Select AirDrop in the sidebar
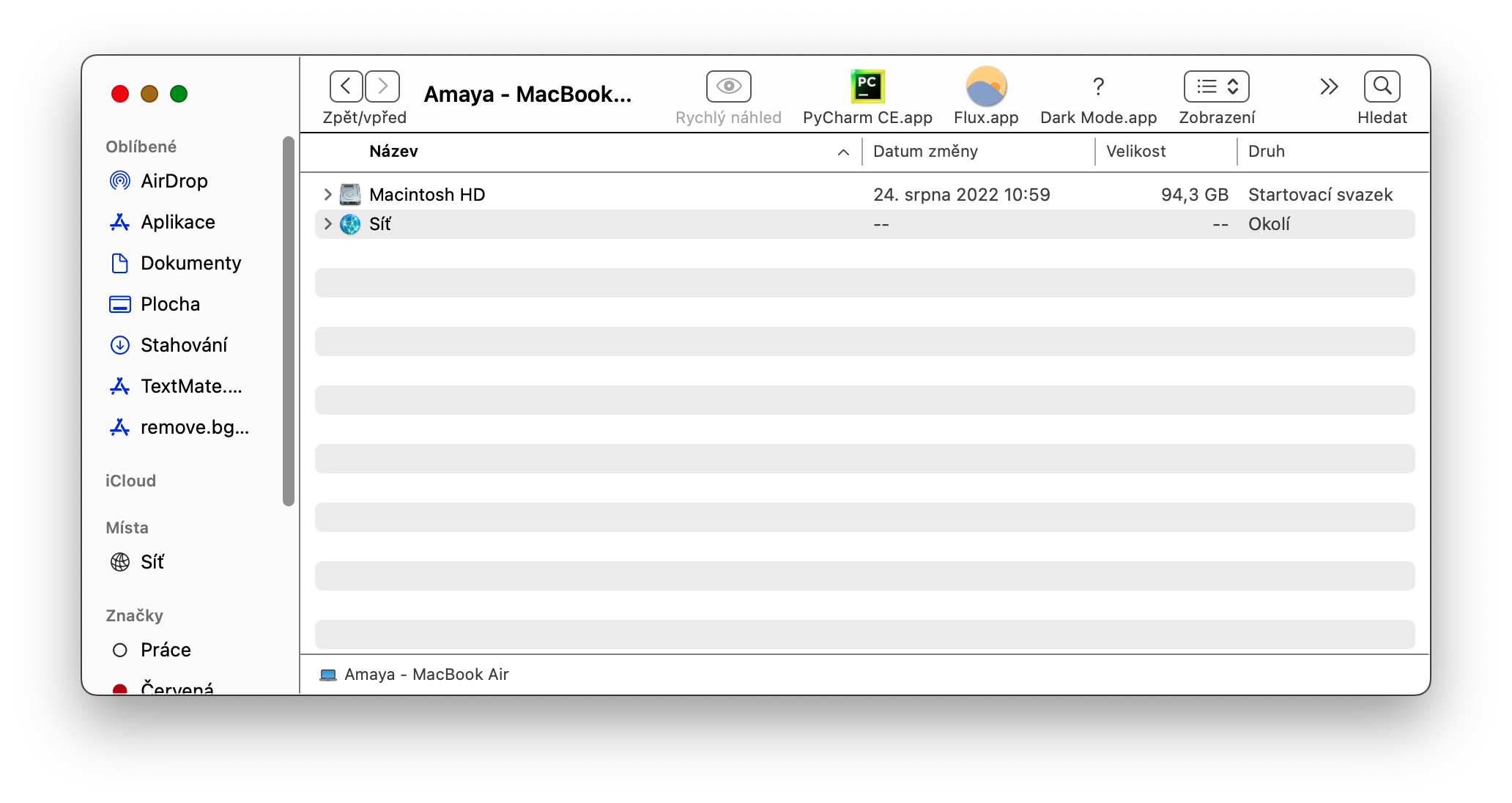1512x803 pixels. pyautogui.click(x=174, y=181)
